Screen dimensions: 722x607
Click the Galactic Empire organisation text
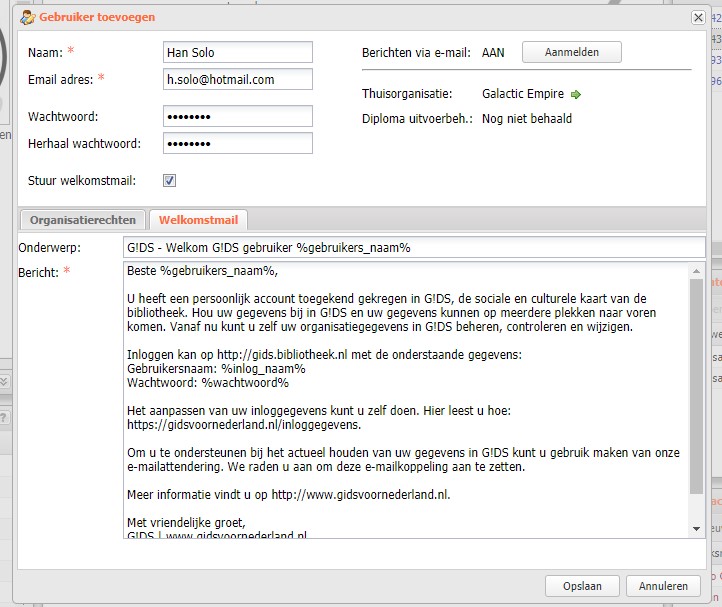(523, 94)
